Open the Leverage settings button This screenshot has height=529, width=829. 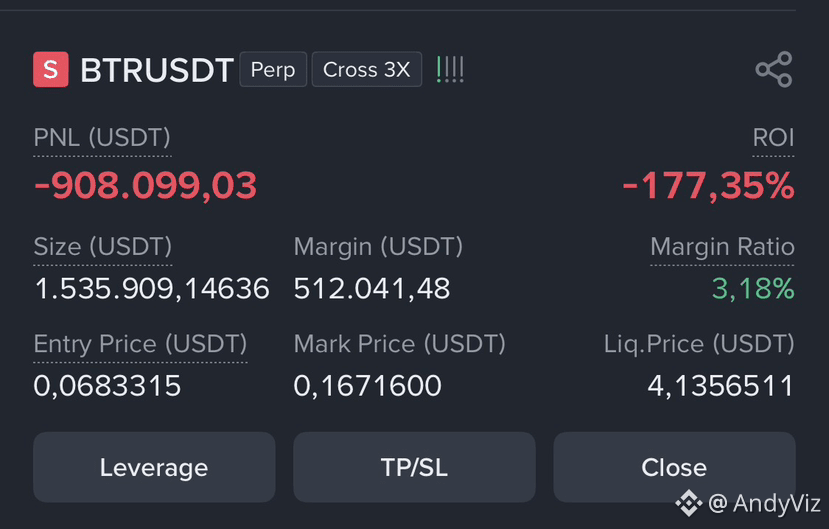point(154,467)
